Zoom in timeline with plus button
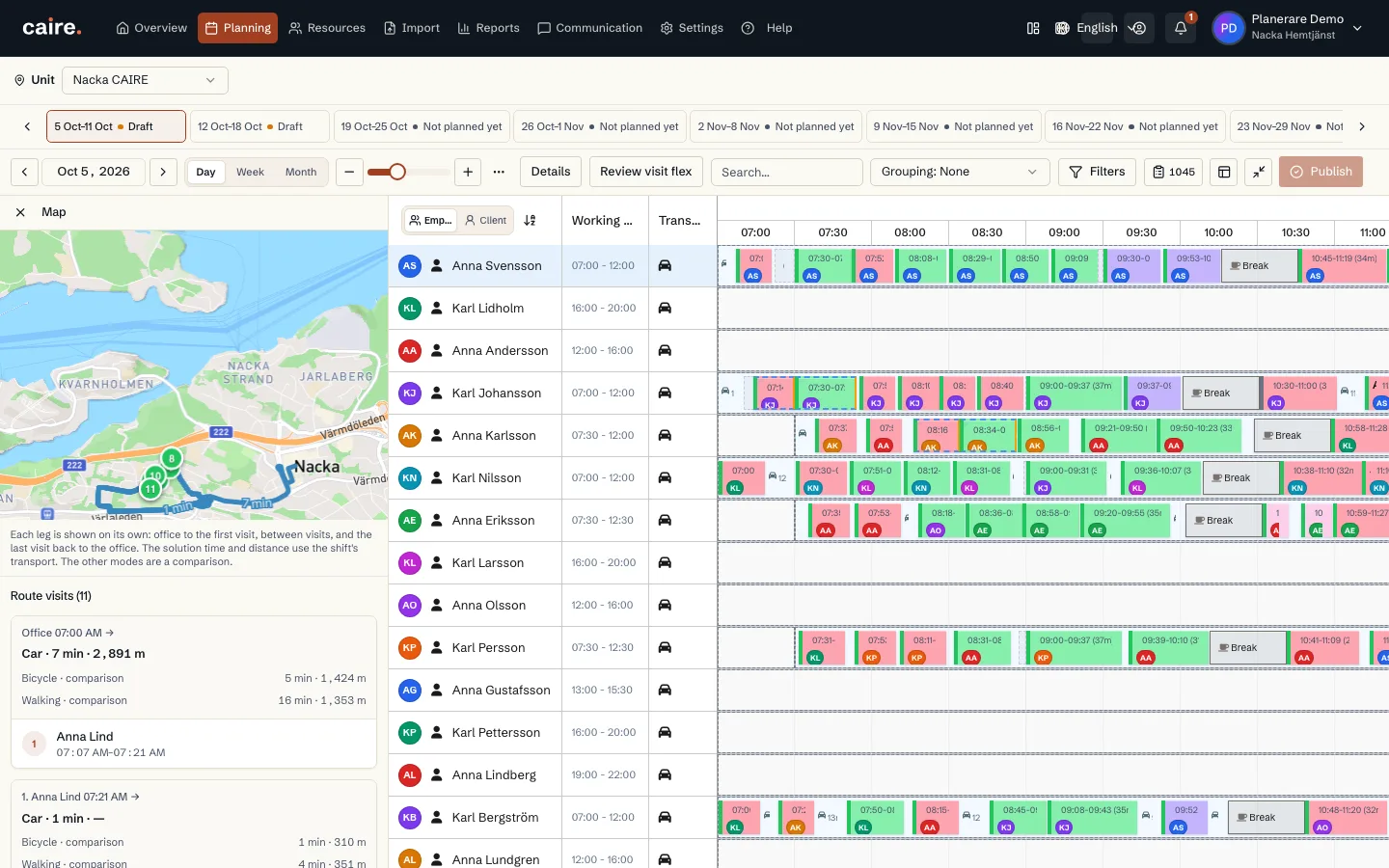This screenshot has height=868, width=1389. click(468, 172)
